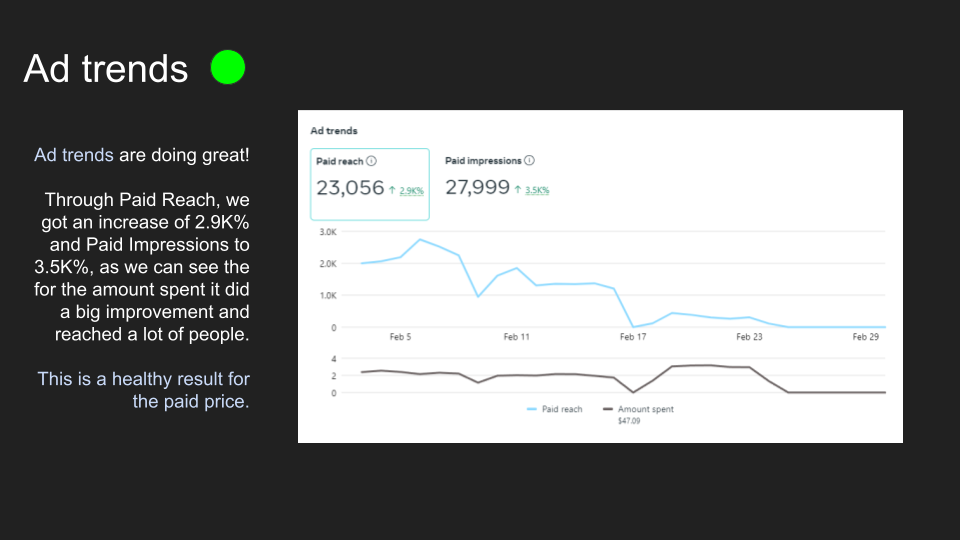Click the Feb 17 date label
The width and height of the screenshot is (960, 540).
[x=633, y=337]
